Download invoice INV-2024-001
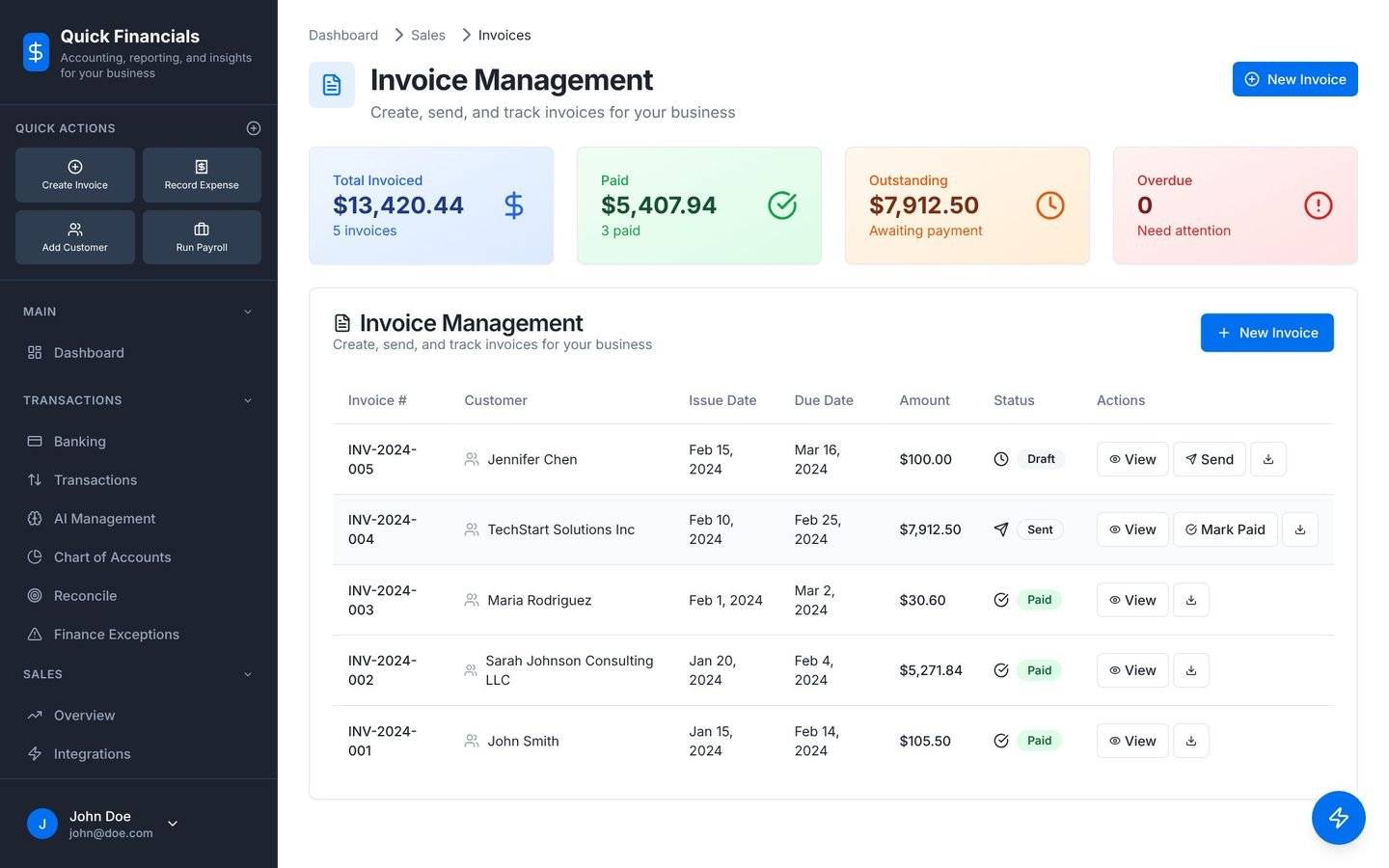1389x868 pixels. (x=1191, y=741)
